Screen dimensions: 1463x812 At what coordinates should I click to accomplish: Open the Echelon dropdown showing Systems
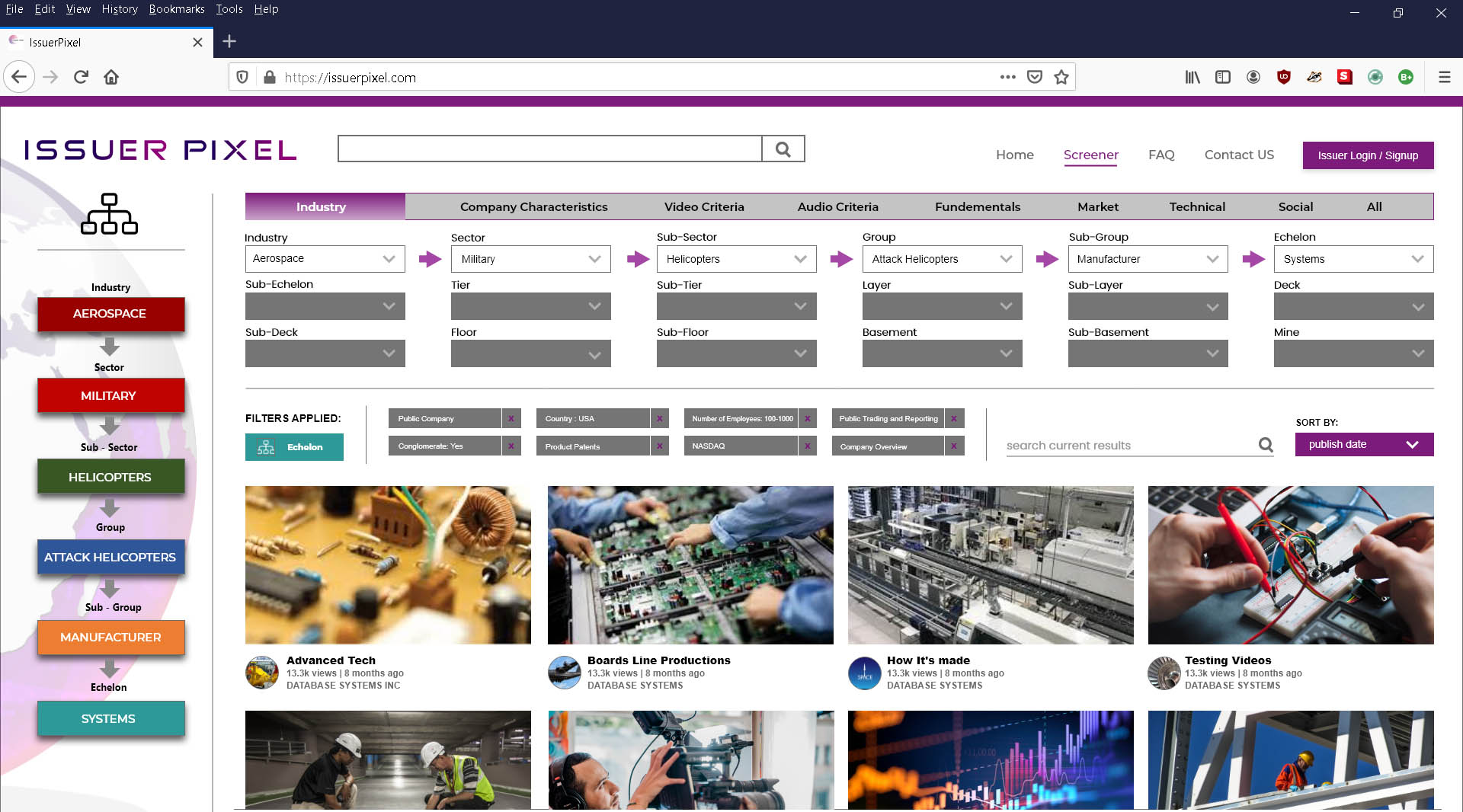coord(1354,259)
